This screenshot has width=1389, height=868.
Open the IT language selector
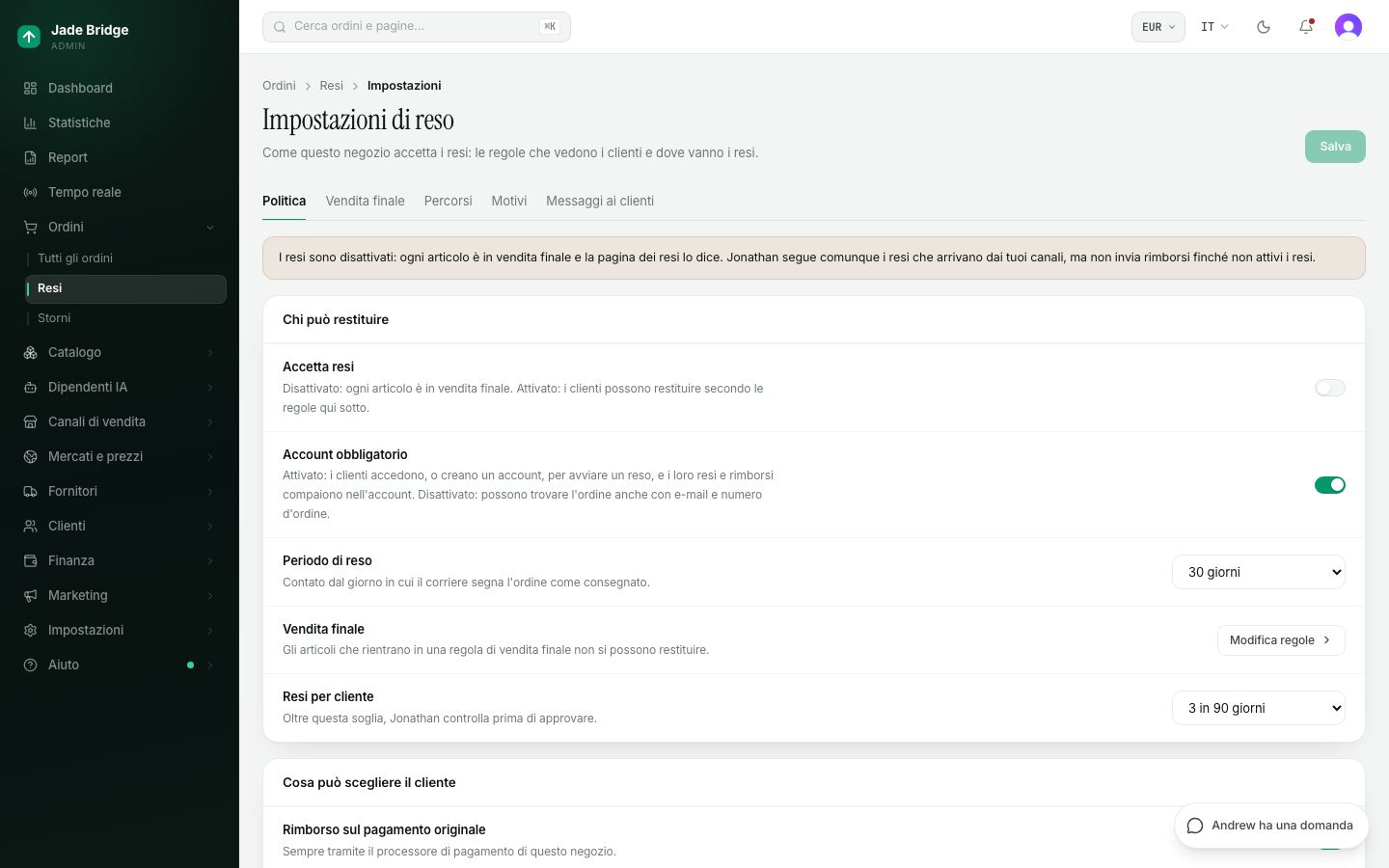[1214, 27]
